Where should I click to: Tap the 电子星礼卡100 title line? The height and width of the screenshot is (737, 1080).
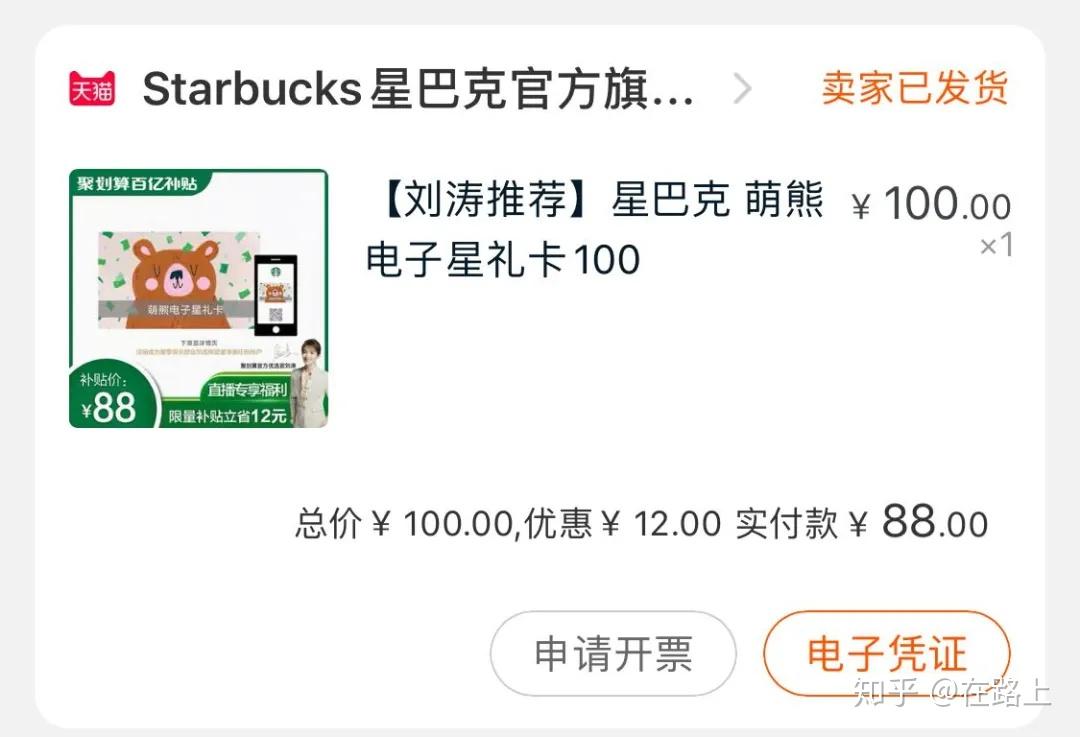coord(503,259)
